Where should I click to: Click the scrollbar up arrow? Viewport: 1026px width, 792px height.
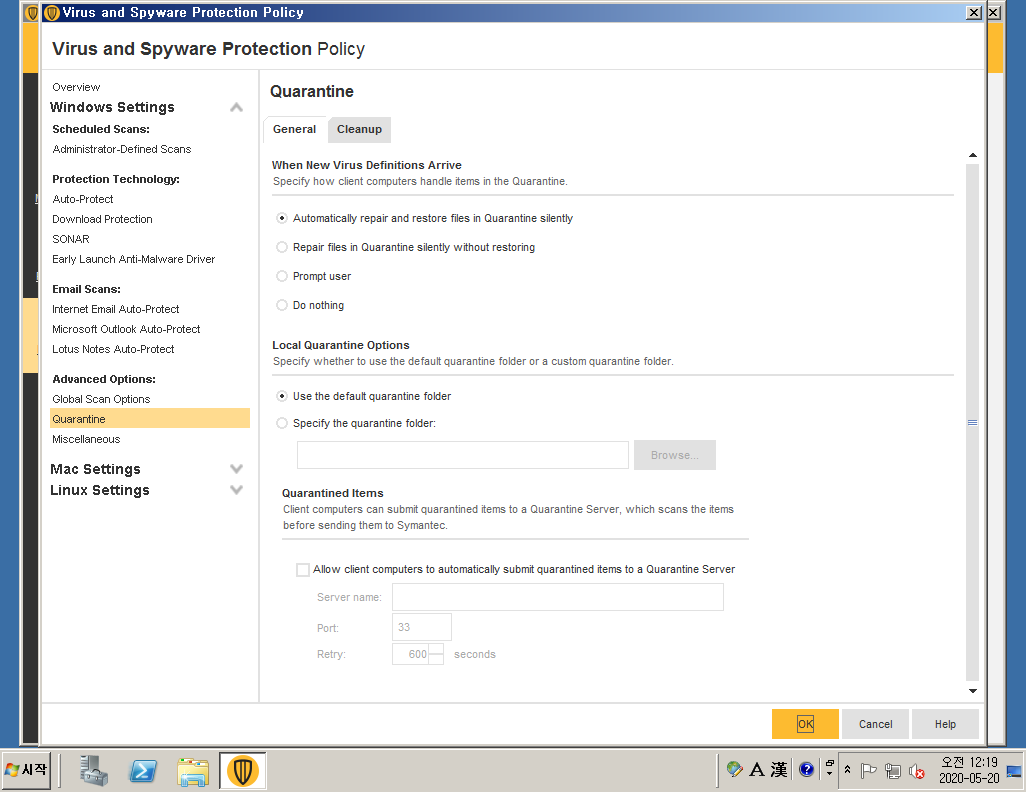pyautogui.click(x=973, y=155)
